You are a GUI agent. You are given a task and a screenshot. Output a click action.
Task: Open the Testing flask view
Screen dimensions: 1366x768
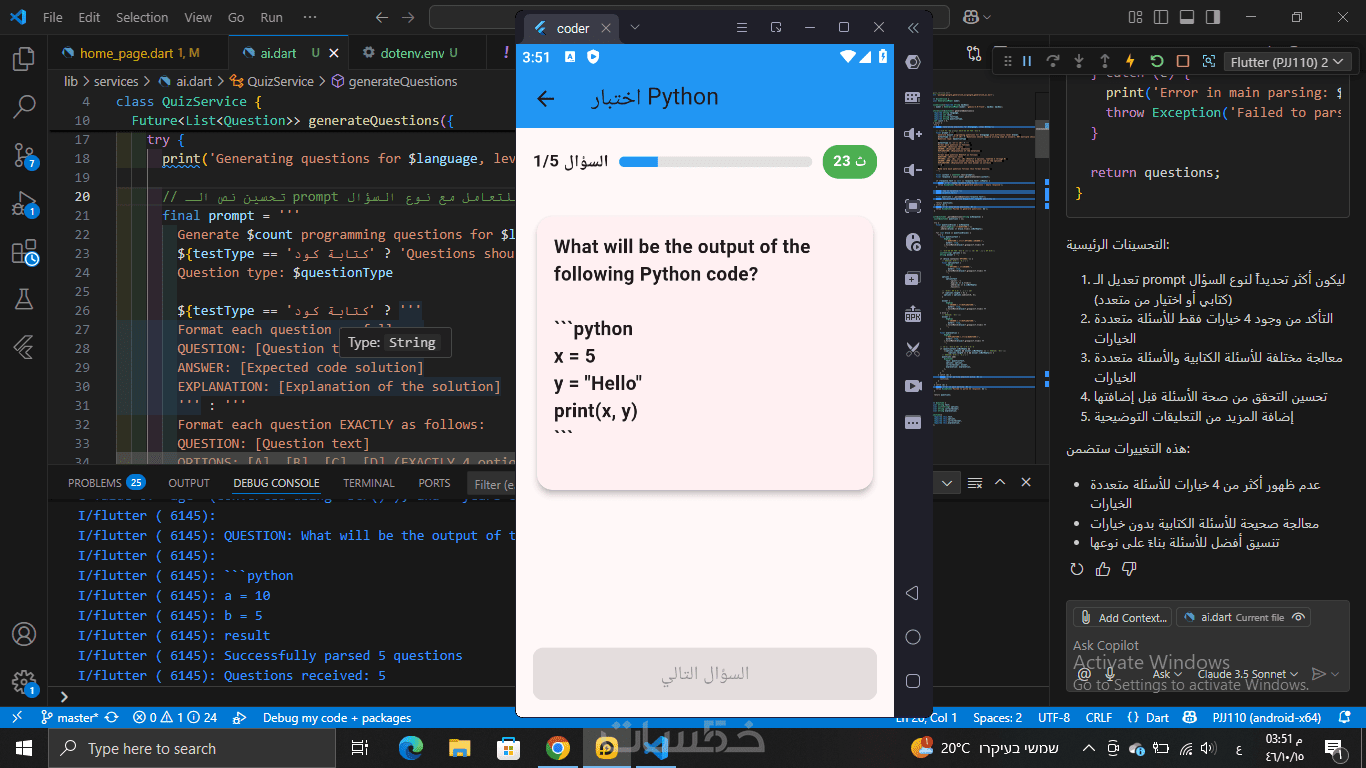(x=24, y=299)
